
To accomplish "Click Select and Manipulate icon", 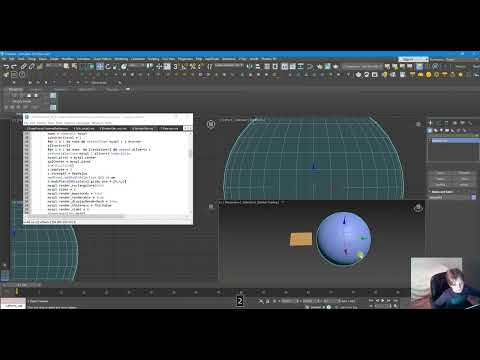I will [x=158, y=66].
